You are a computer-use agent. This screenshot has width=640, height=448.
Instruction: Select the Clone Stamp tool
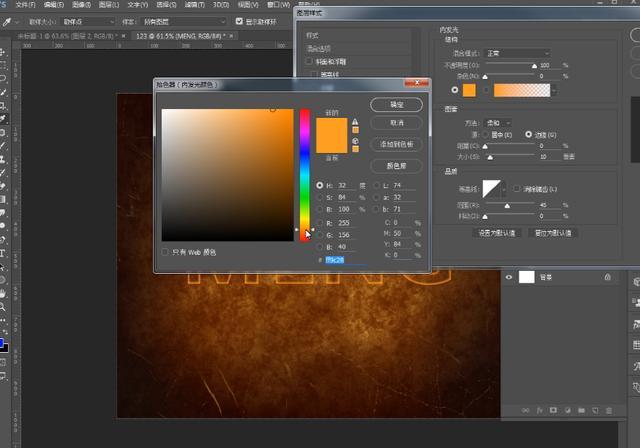click(3, 159)
